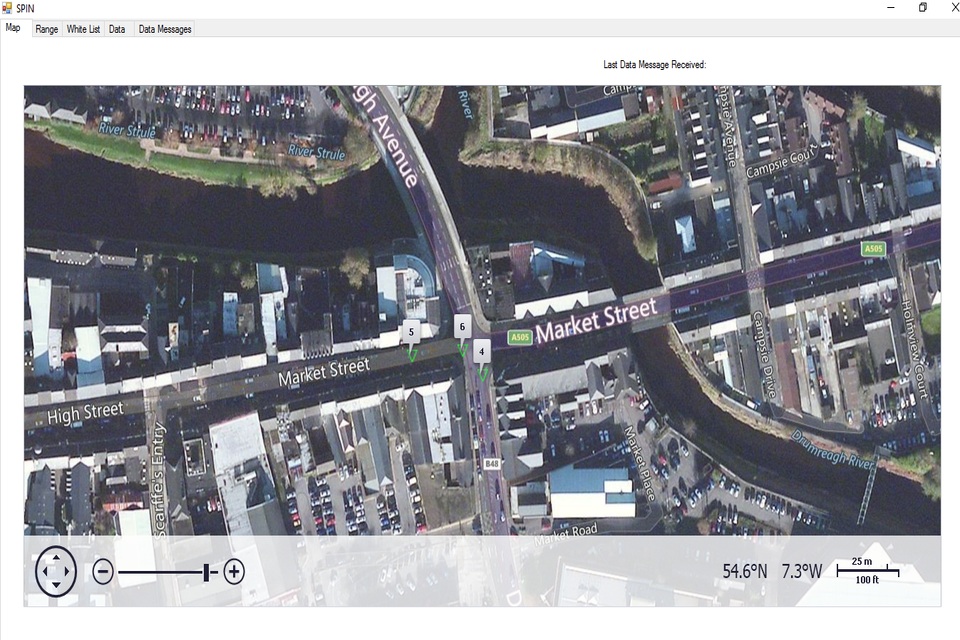Image resolution: width=960 pixels, height=640 pixels.
Task: Pan the map down with the arrow
Action: pyautogui.click(x=56, y=587)
